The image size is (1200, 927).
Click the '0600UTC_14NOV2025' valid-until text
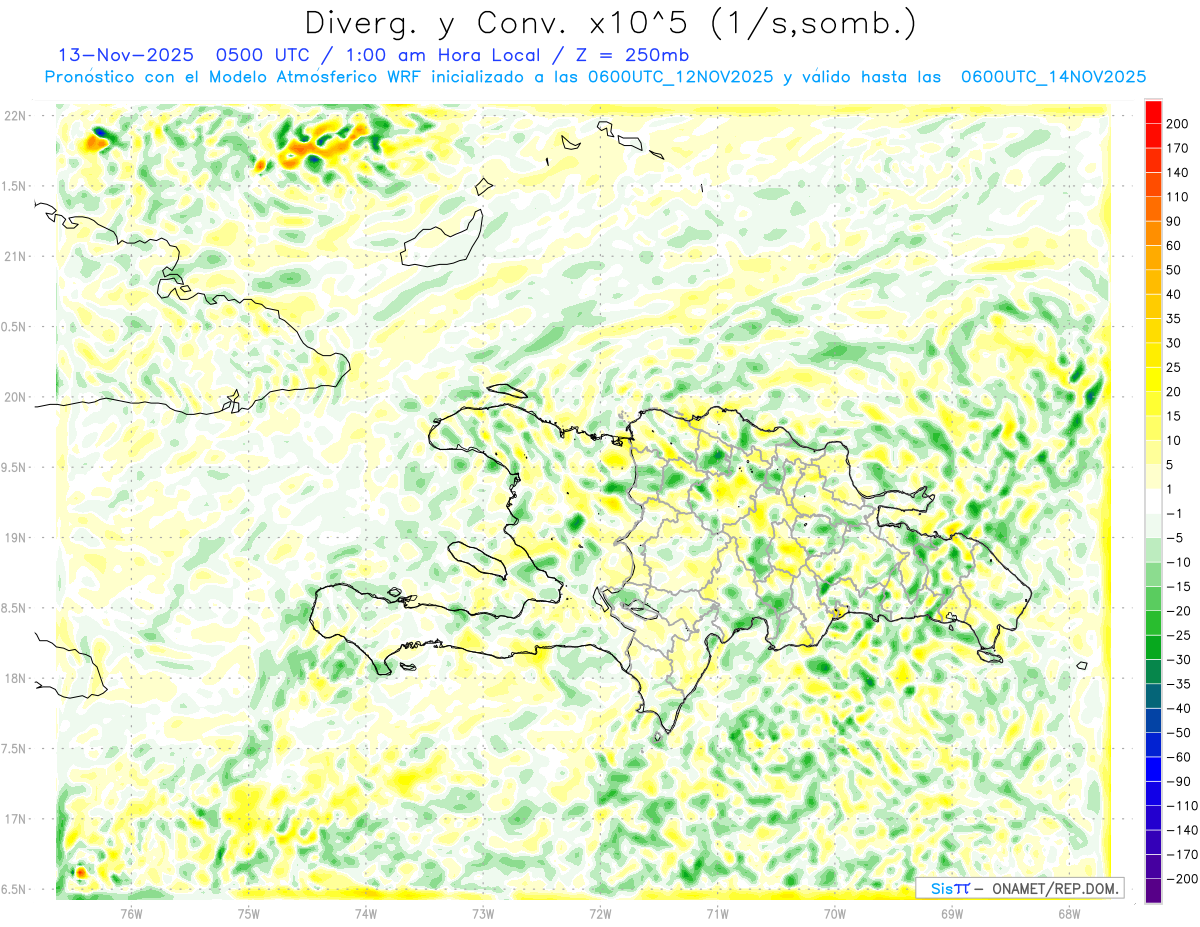click(x=1053, y=77)
